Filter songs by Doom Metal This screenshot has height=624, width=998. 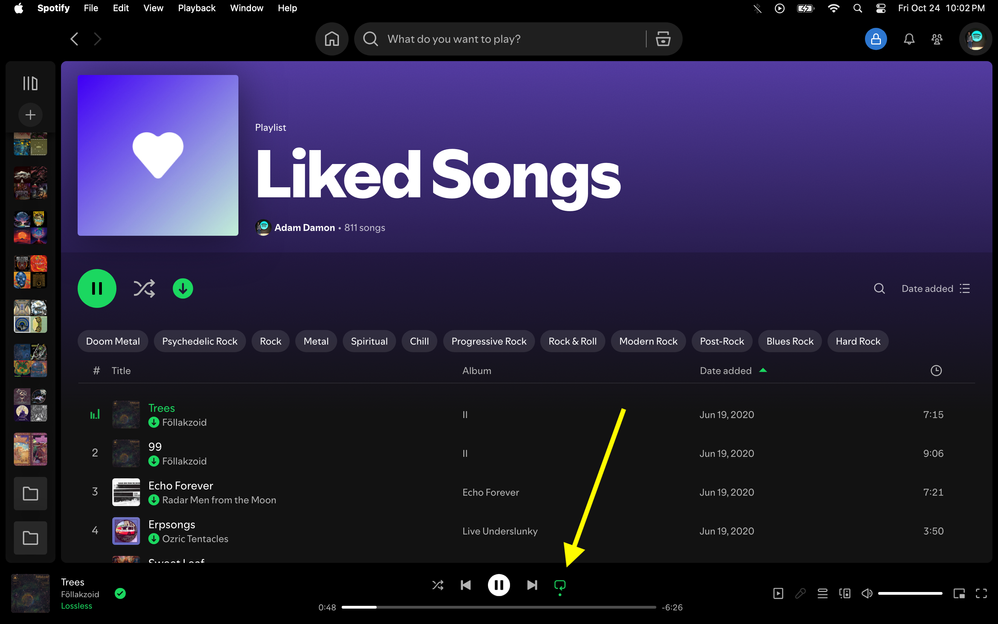coord(113,341)
